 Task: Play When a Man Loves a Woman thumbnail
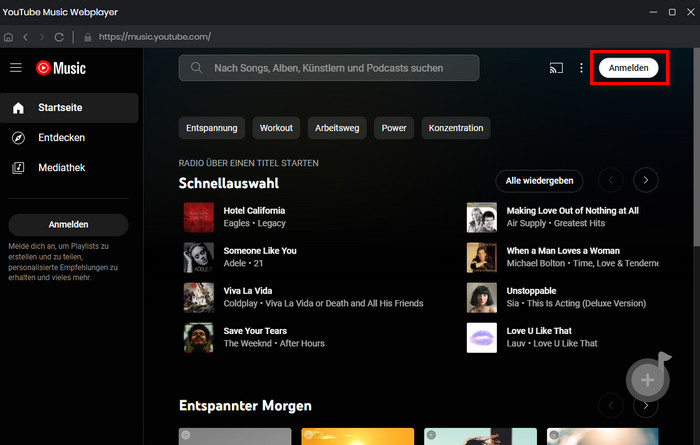(482, 258)
